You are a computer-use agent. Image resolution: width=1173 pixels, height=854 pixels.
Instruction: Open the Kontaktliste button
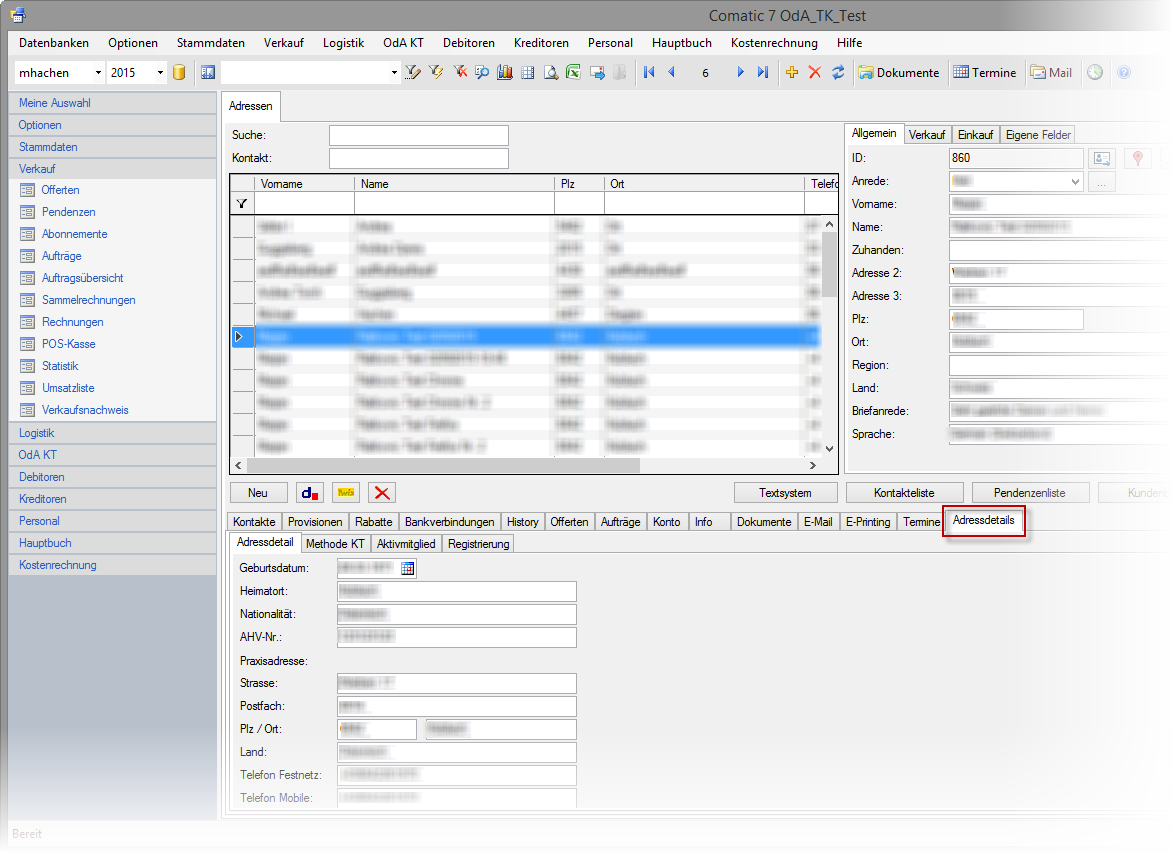click(904, 493)
